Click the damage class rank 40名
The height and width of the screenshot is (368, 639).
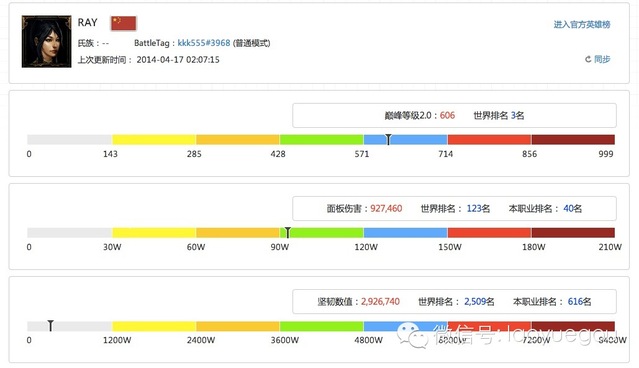tap(572, 209)
